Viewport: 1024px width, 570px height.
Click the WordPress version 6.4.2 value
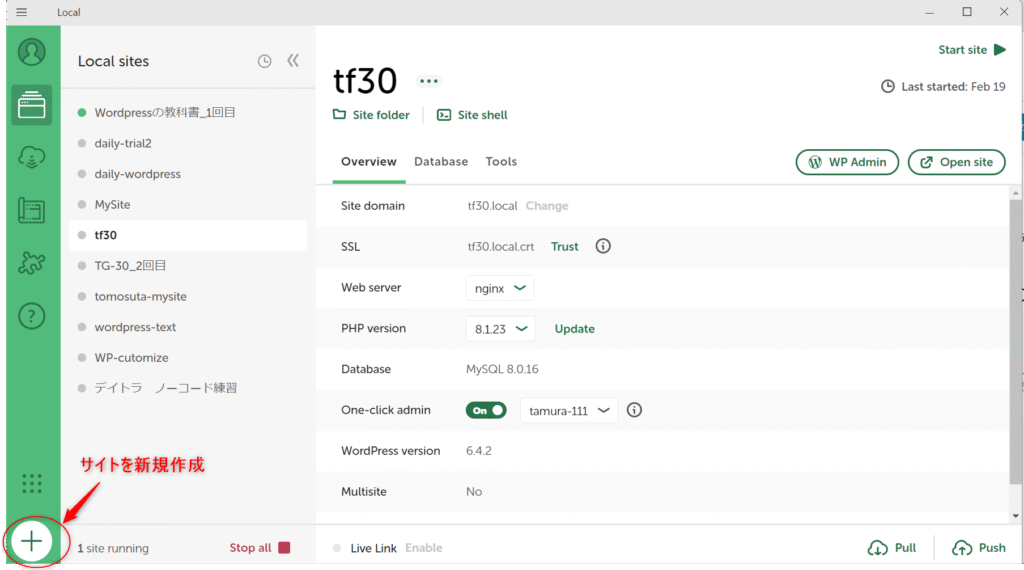pyautogui.click(x=479, y=451)
